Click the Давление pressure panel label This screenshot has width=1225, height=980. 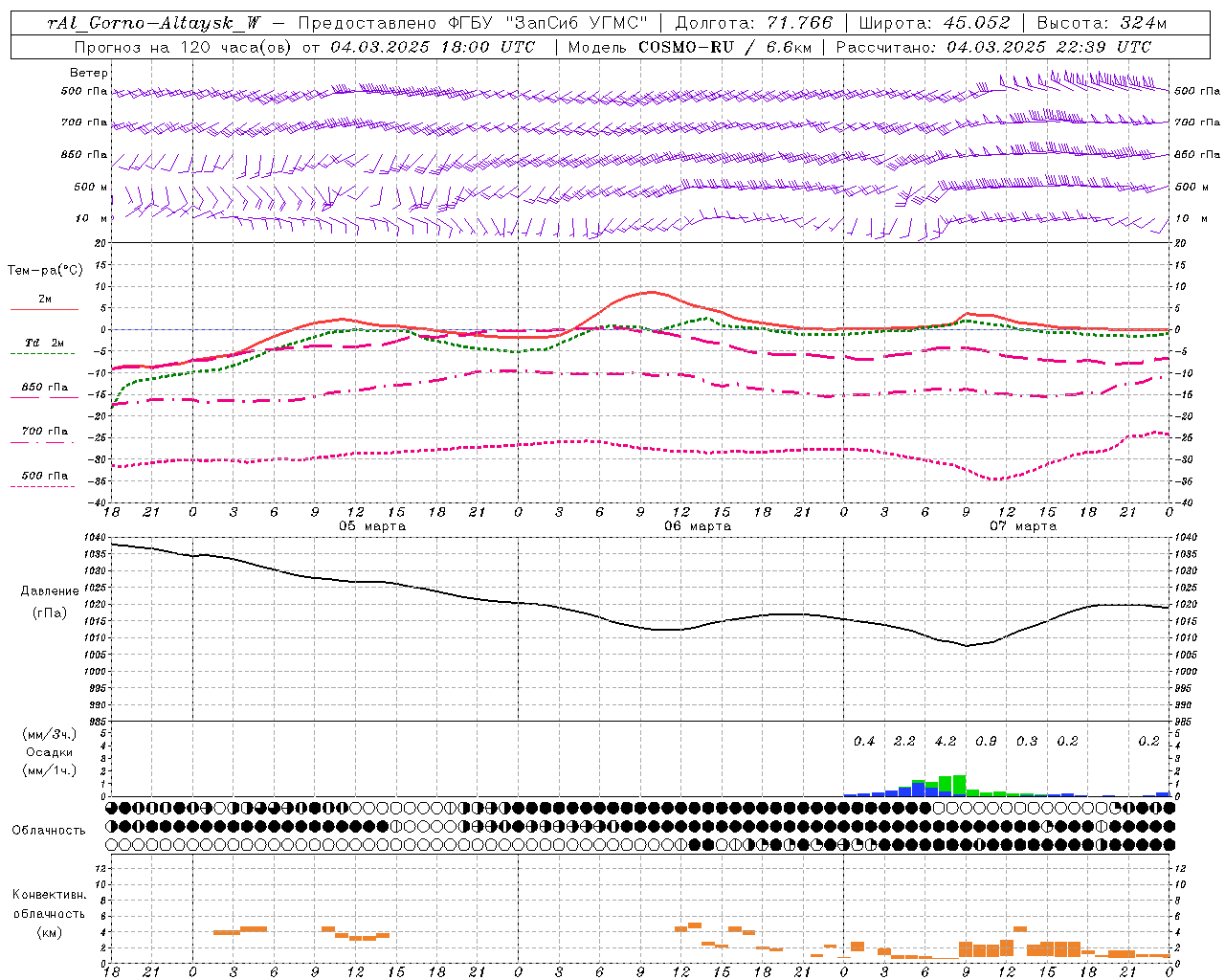tap(50, 591)
